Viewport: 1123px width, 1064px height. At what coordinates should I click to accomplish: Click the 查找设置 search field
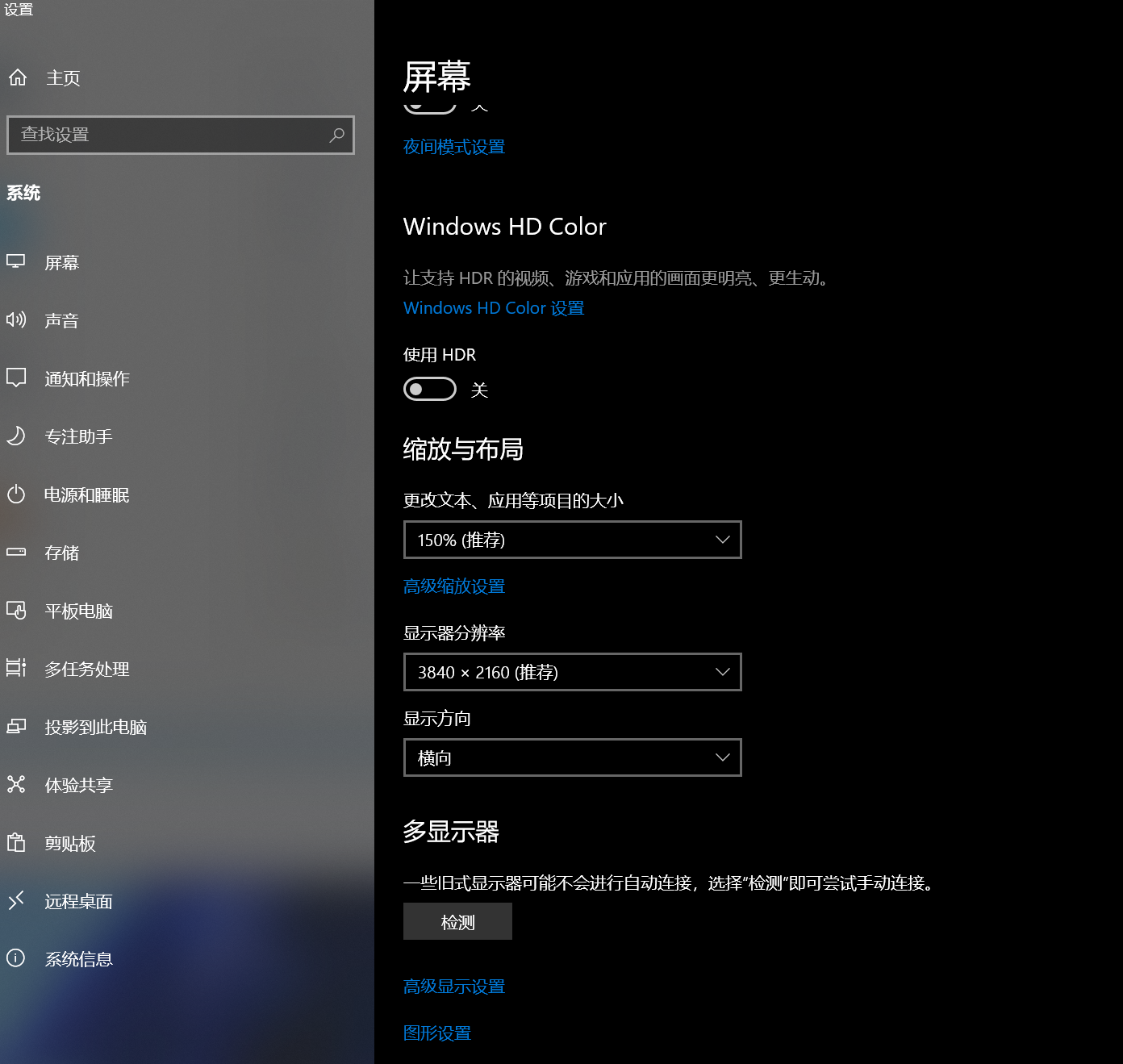[x=169, y=135]
